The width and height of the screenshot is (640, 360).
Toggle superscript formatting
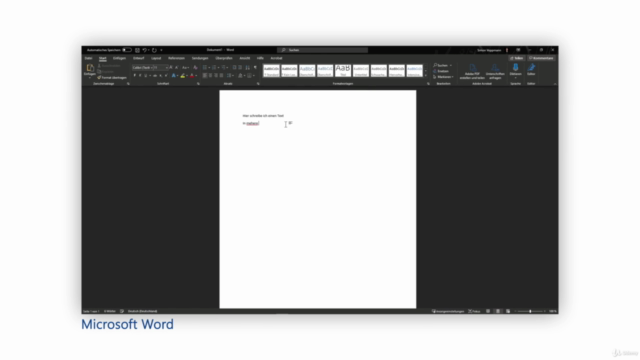[166, 76]
